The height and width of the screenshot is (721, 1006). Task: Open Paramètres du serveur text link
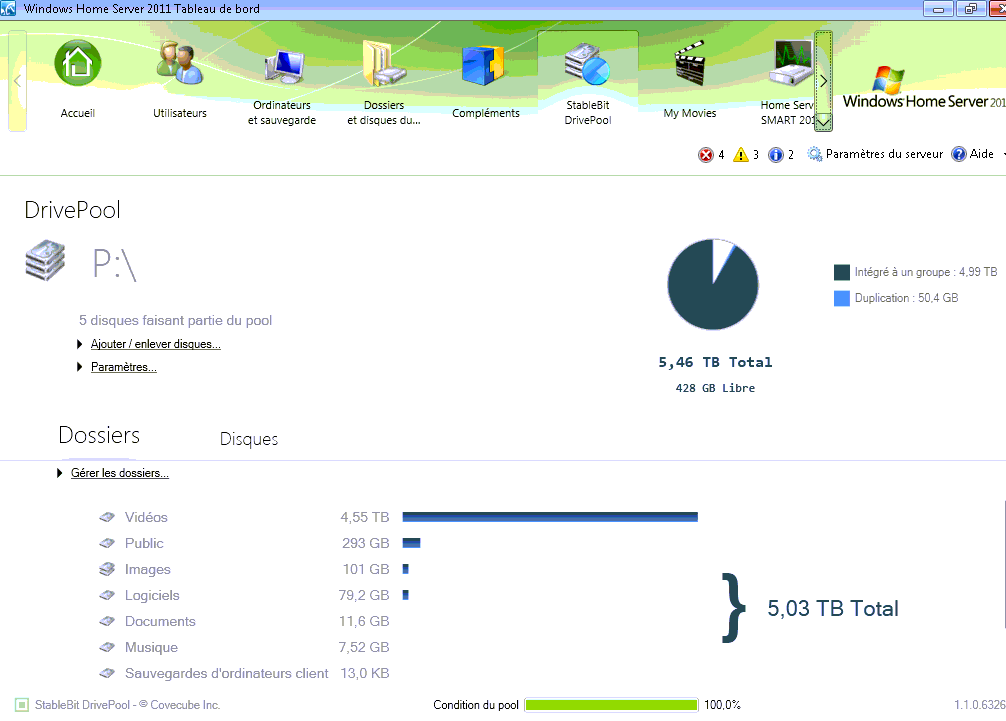(884, 154)
